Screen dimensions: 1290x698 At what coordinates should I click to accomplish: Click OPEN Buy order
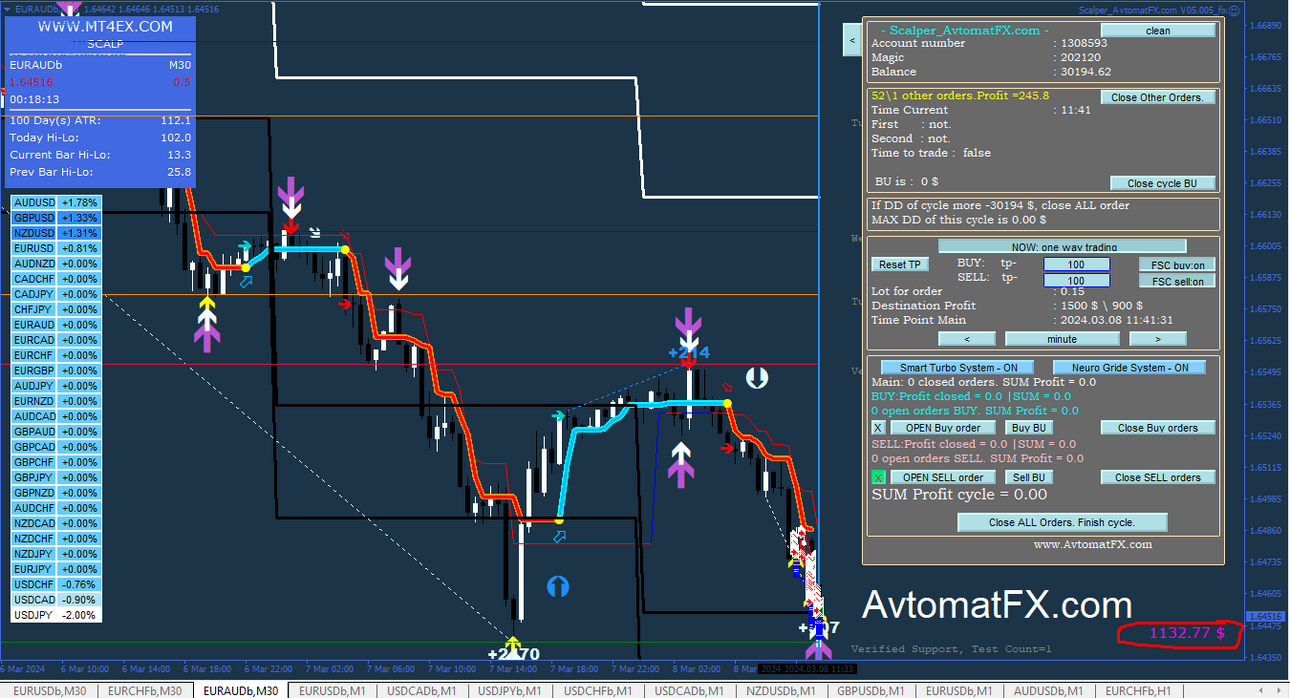943,428
